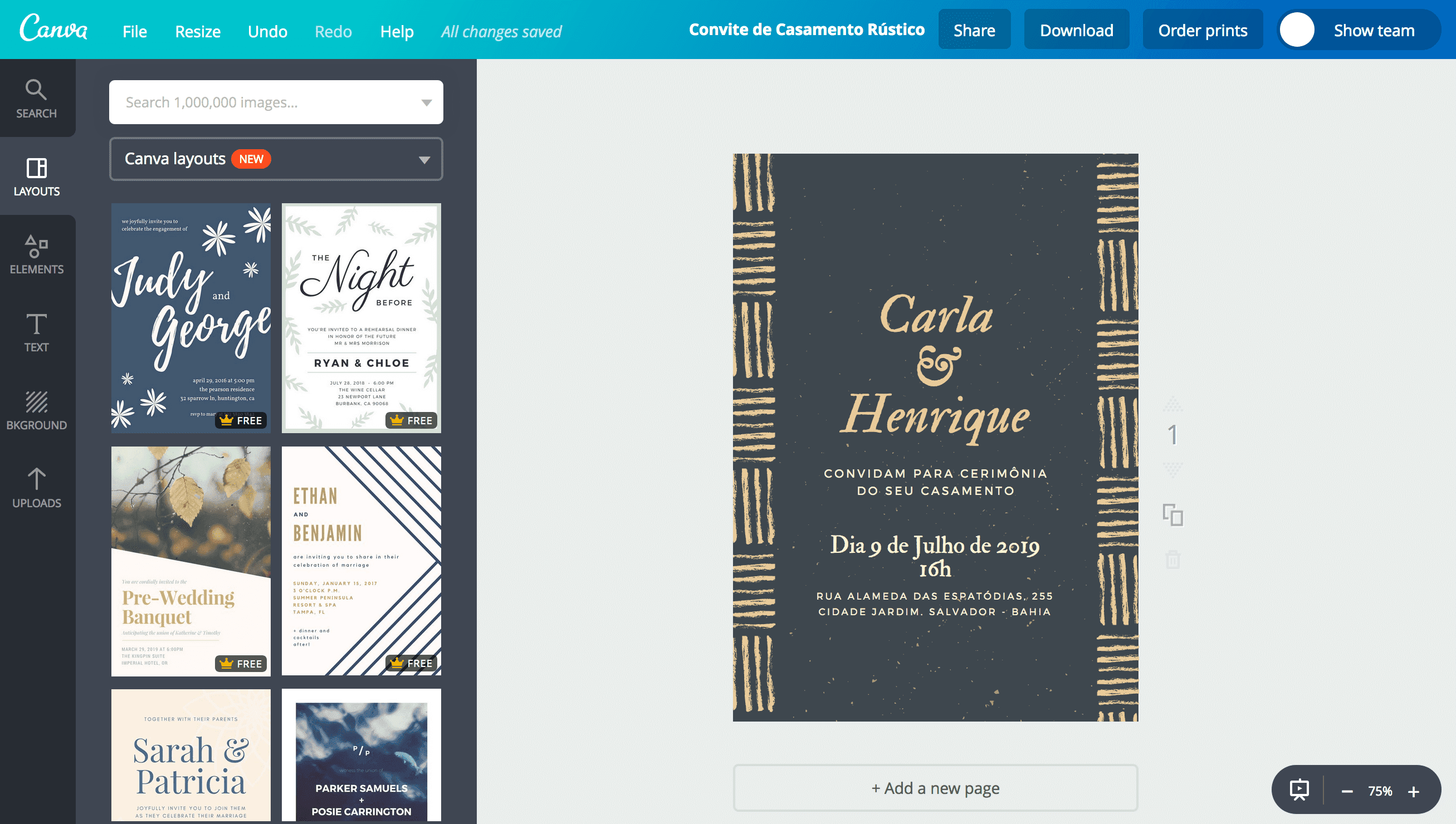This screenshot has height=824, width=1456.
Task: Click the Order prints button
Action: (x=1203, y=30)
